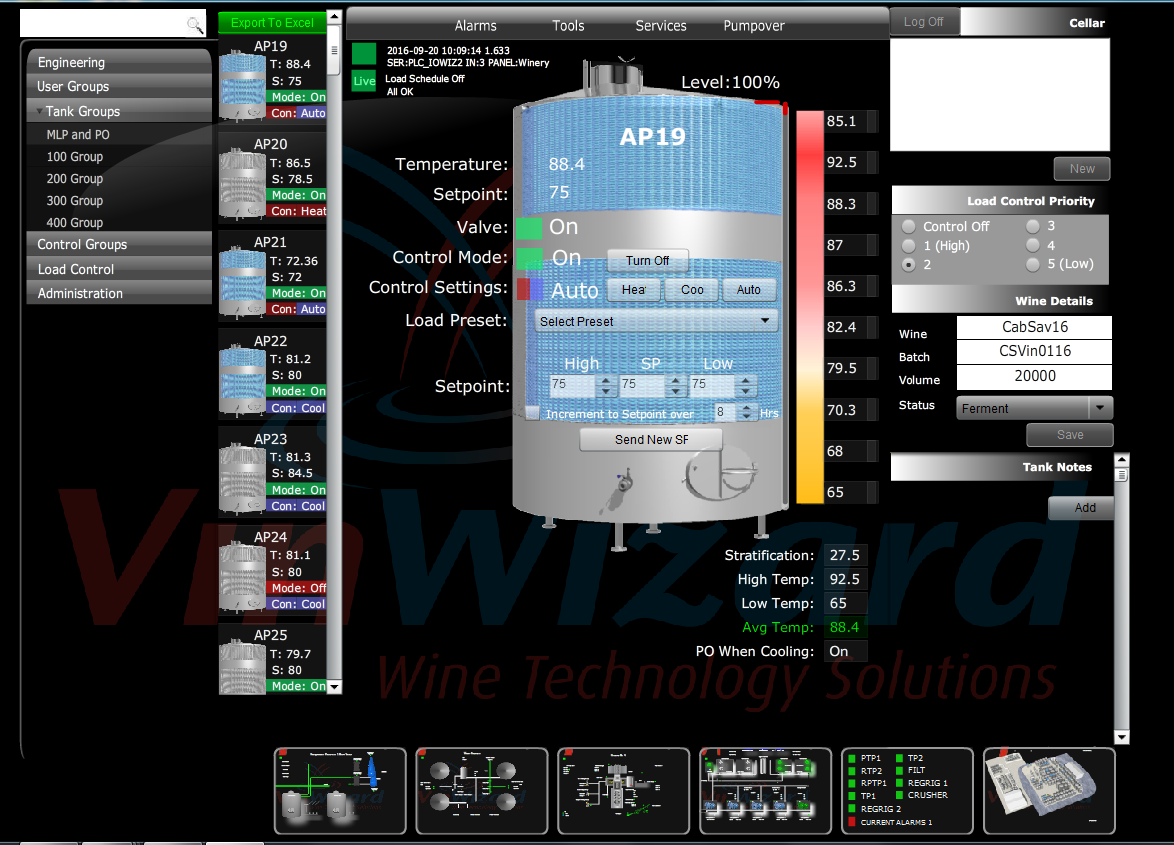Enable Increment to Setpoint over checkbox
The width and height of the screenshot is (1174, 845).
(531, 413)
